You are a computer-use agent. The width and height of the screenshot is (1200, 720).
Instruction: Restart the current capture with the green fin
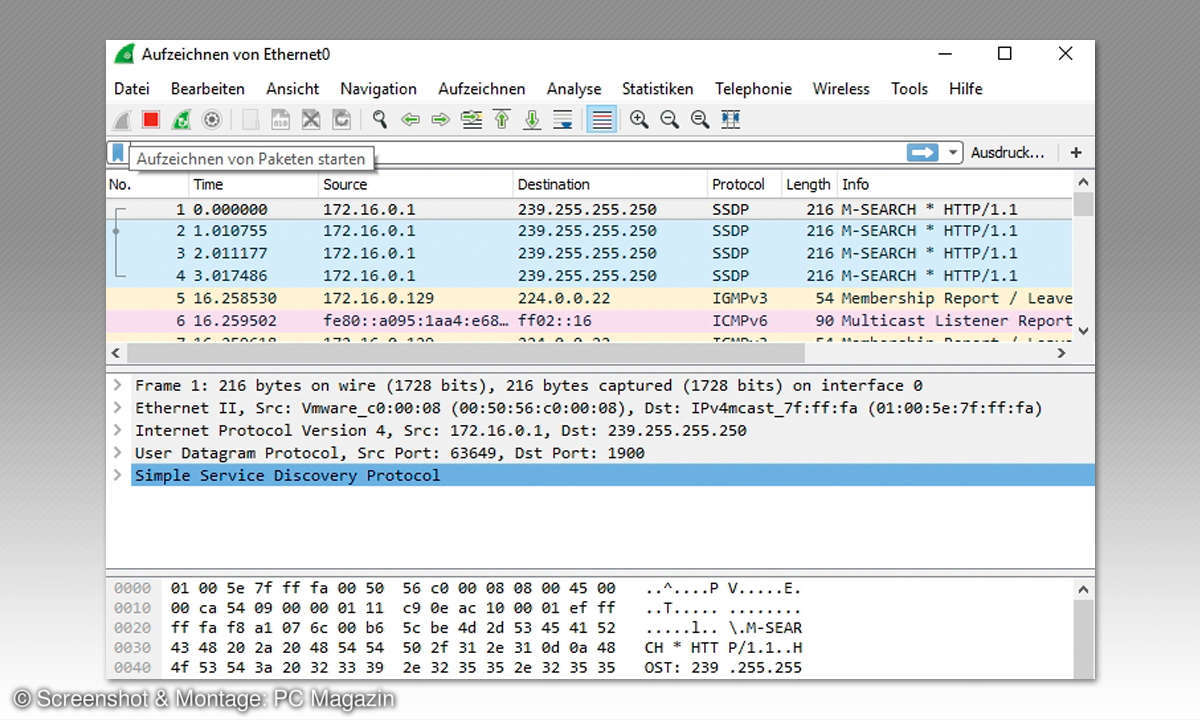[x=181, y=120]
